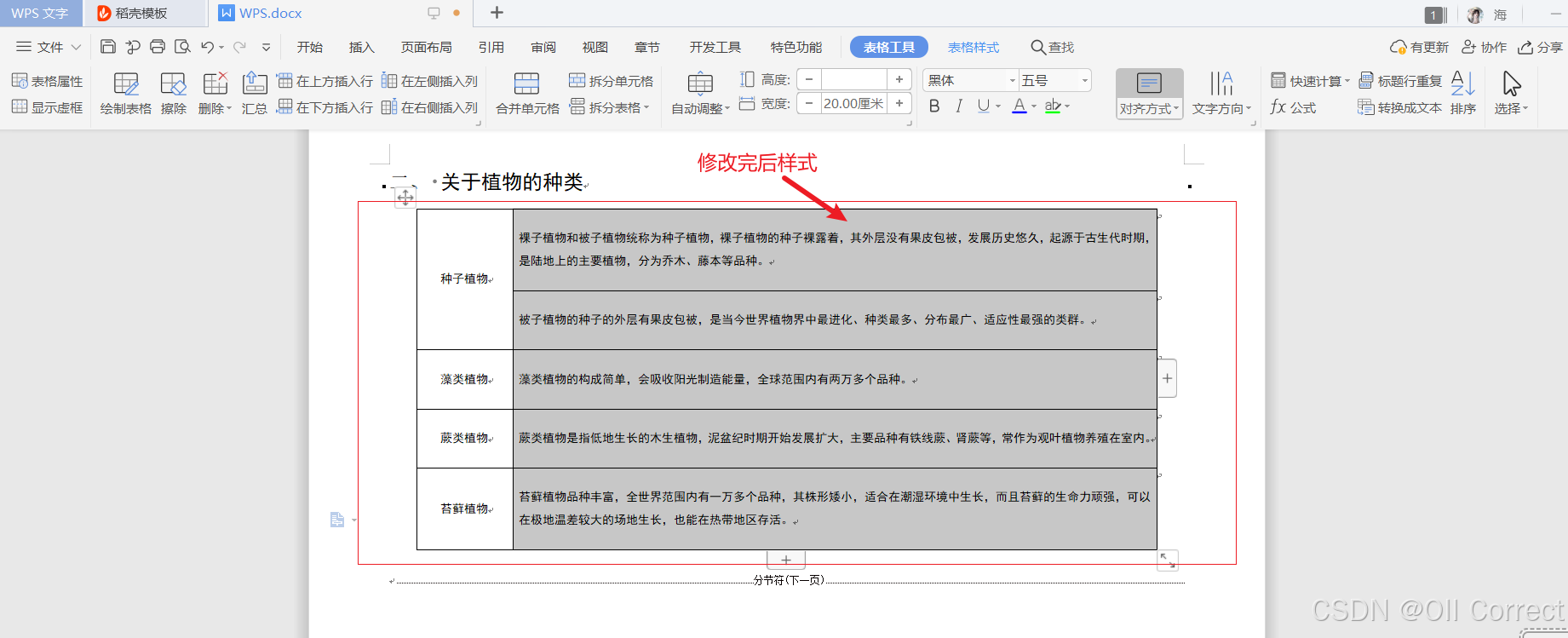Insert column left with 在左侧插入列
Image resolution: width=1568 pixels, height=638 pixels.
pos(430,81)
